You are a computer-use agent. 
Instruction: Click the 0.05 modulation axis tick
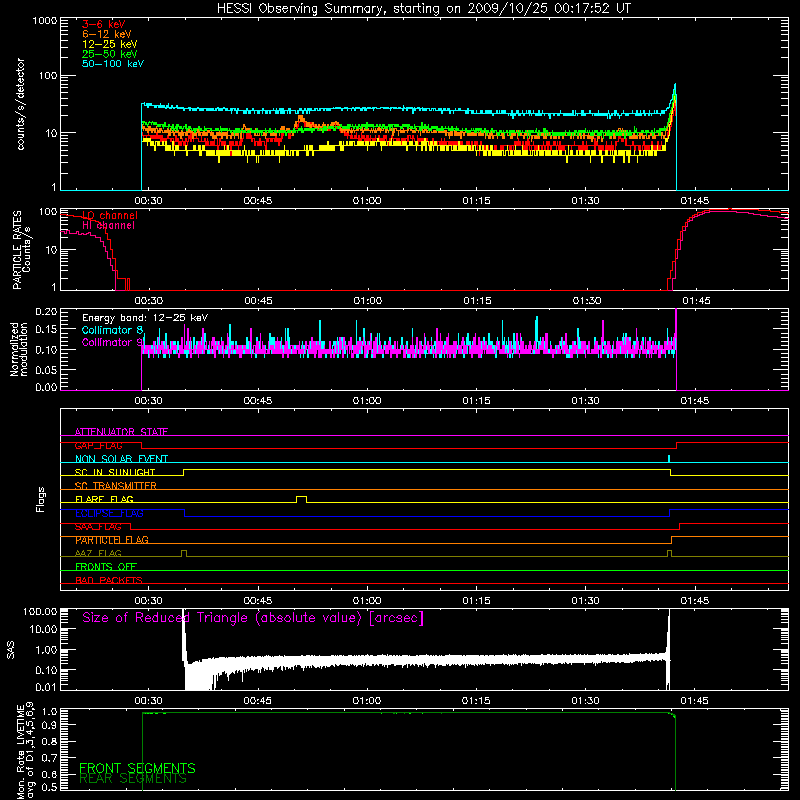[46, 369]
